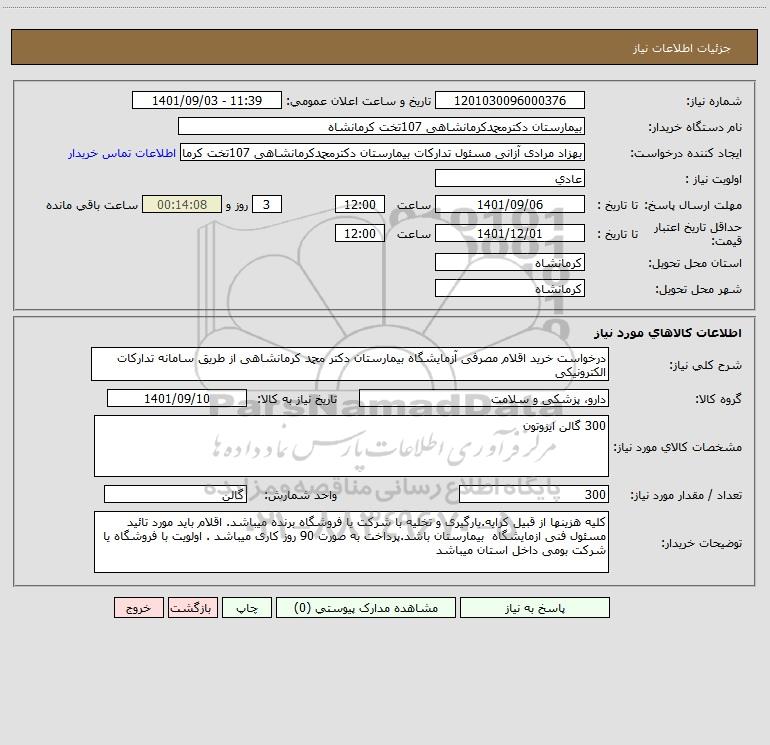Click the label مشخصات کالای مورد نیاز
The image size is (770, 745).
point(678,447)
